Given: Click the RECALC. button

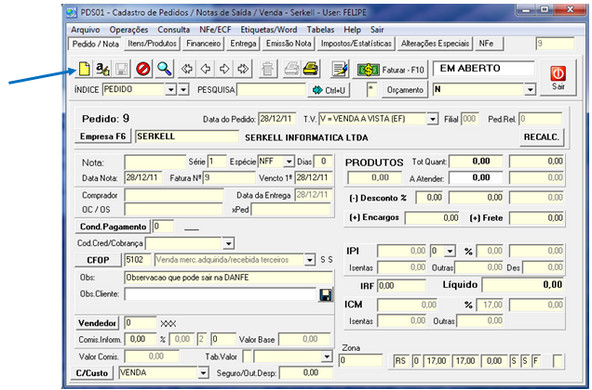Looking at the screenshot, I should pos(541,137).
